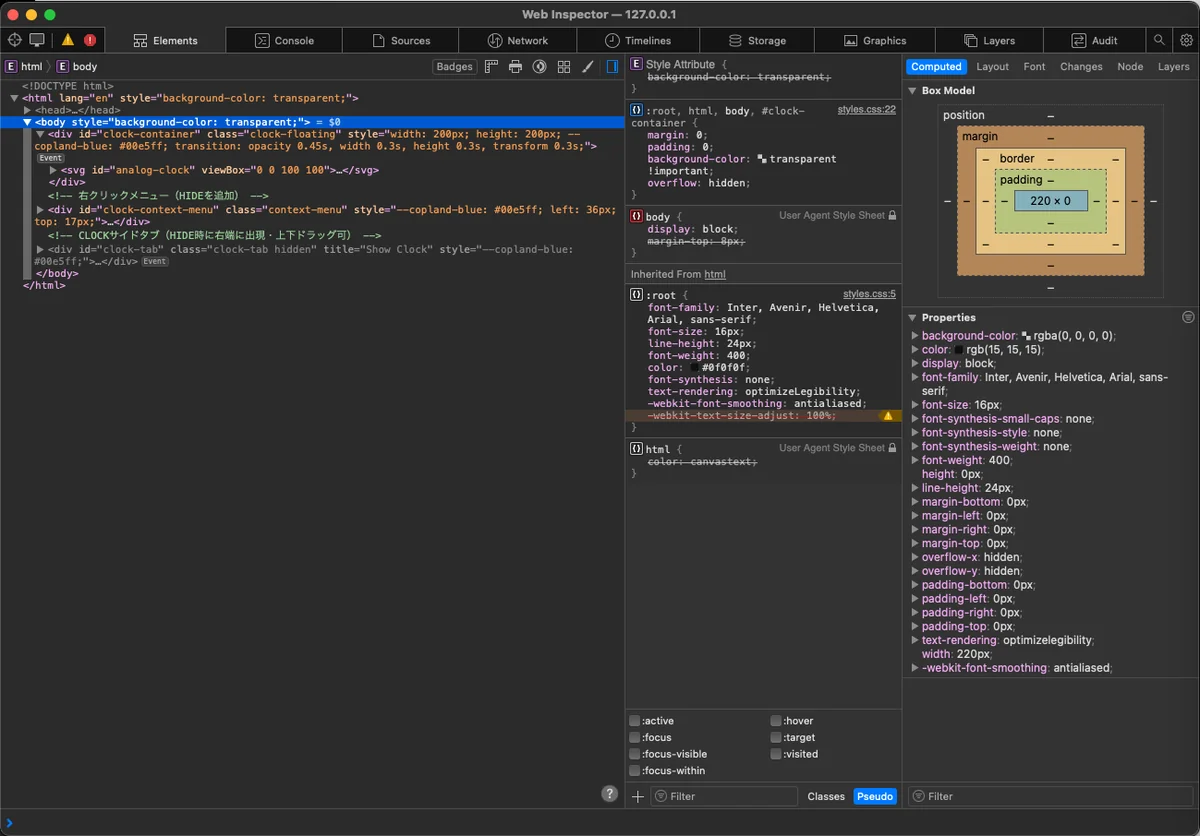Activate the element selection crosshair
Viewport: 1200px width, 836px height.
14,40
